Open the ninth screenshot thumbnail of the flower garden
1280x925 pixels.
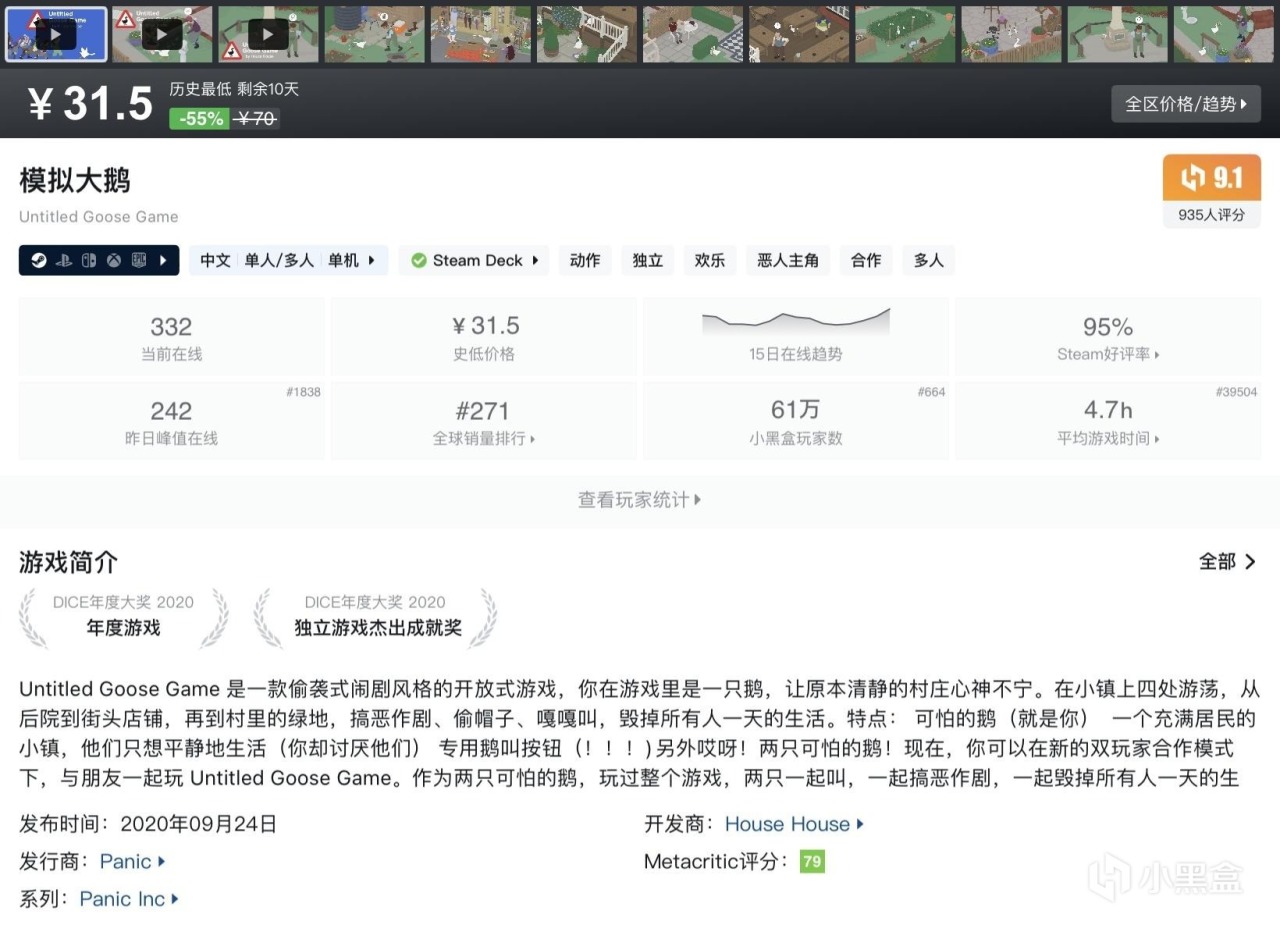click(x=905, y=35)
